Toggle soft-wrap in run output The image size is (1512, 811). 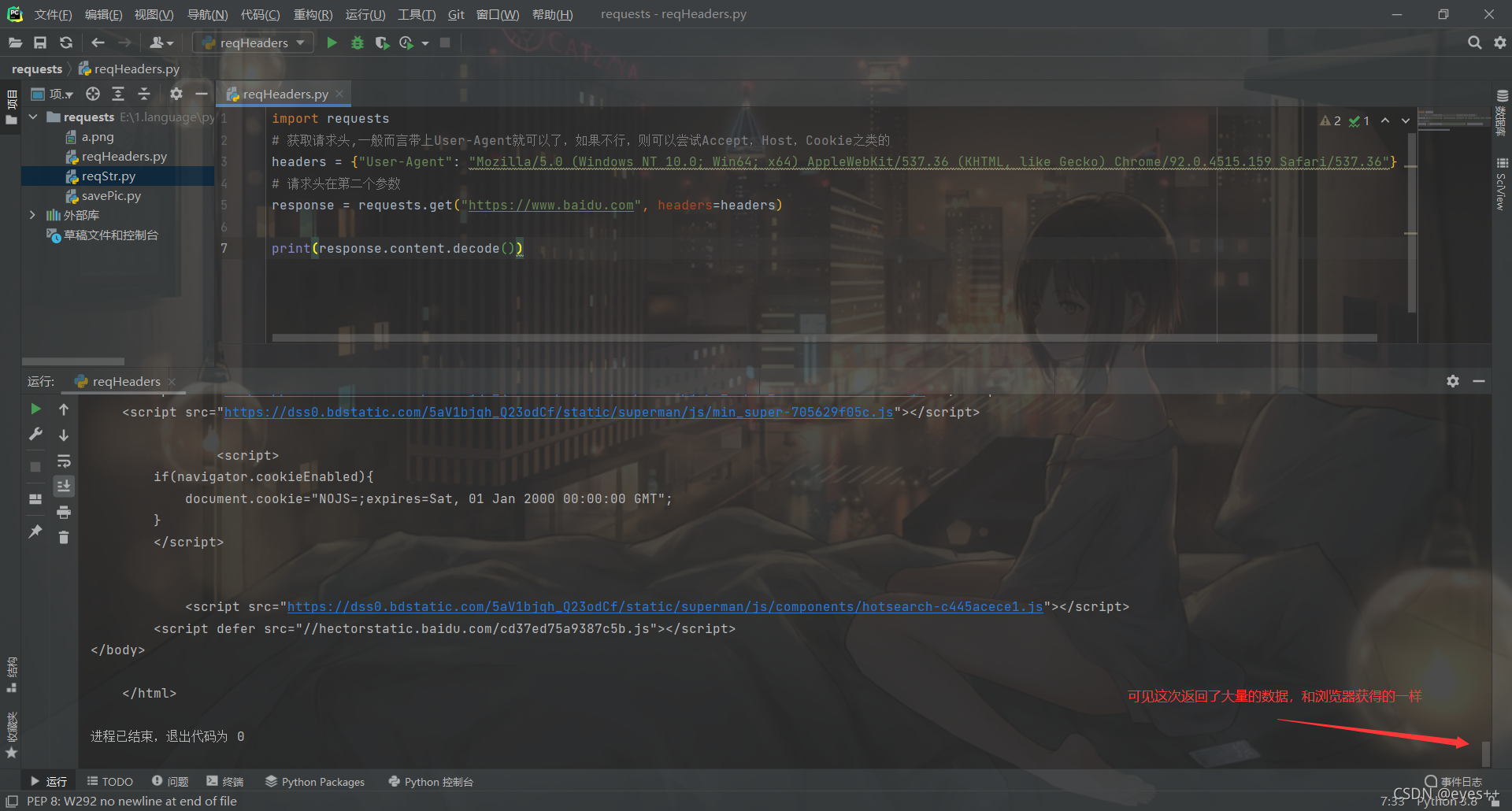click(64, 461)
